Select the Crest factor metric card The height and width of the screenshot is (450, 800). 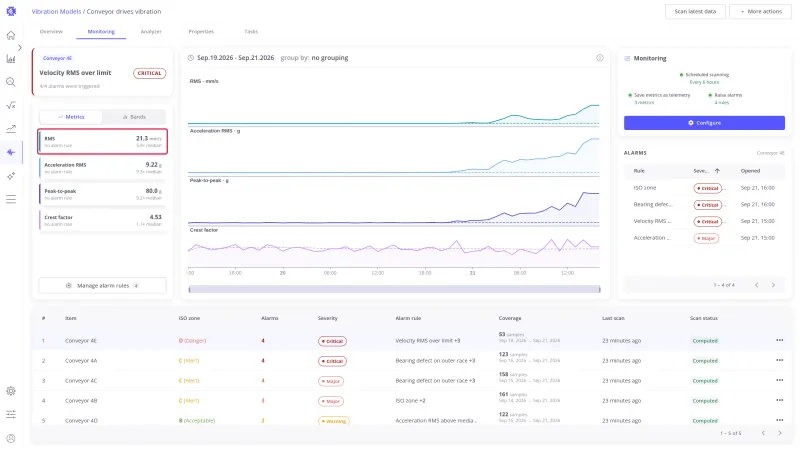103,220
